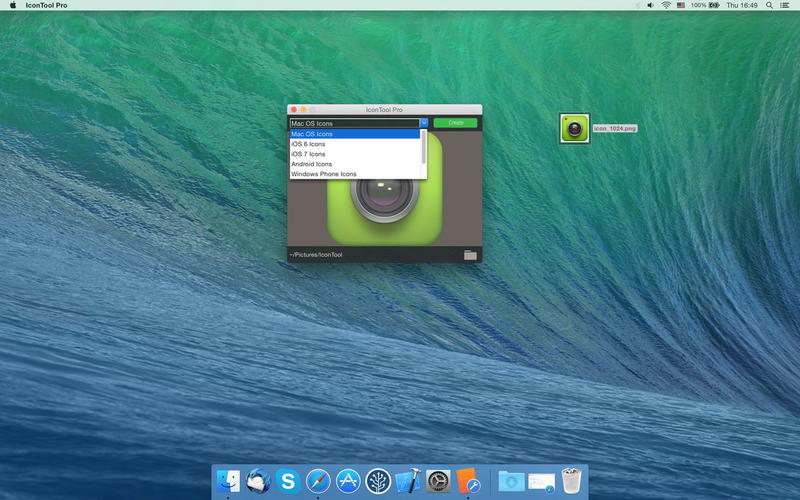800x500 pixels.
Task: Open the US flag input source menu
Action: pyautogui.click(x=681, y=5)
